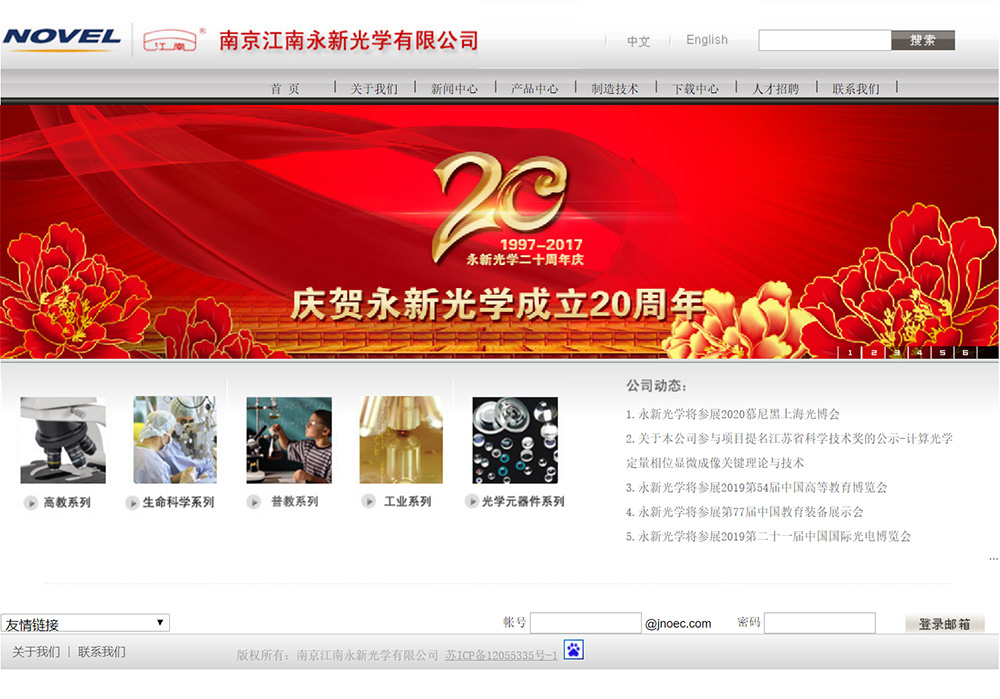Open the 生命科学系列 text link
The height and width of the screenshot is (699, 1000).
[x=178, y=503]
